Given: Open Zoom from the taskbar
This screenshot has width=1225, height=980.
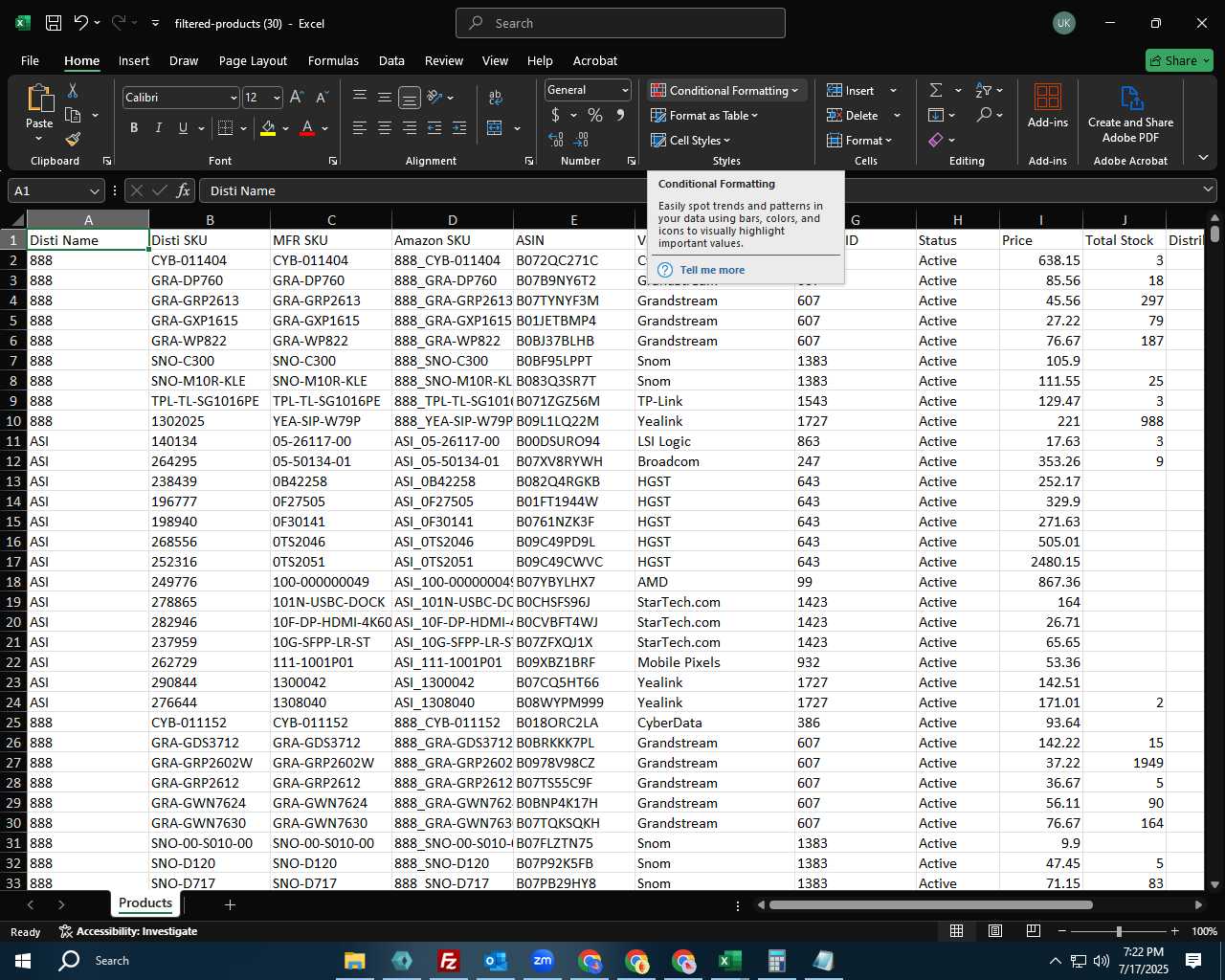Looking at the screenshot, I should pos(543,961).
